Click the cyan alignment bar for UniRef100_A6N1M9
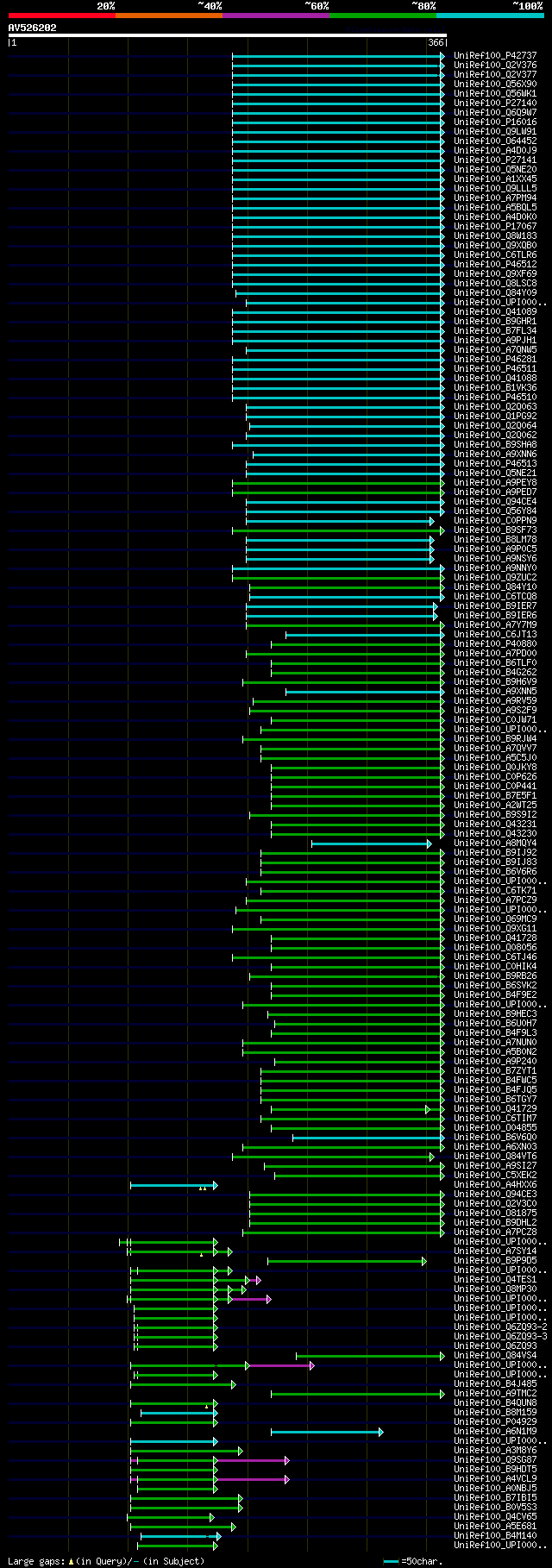552x1568 pixels. click(x=327, y=1432)
